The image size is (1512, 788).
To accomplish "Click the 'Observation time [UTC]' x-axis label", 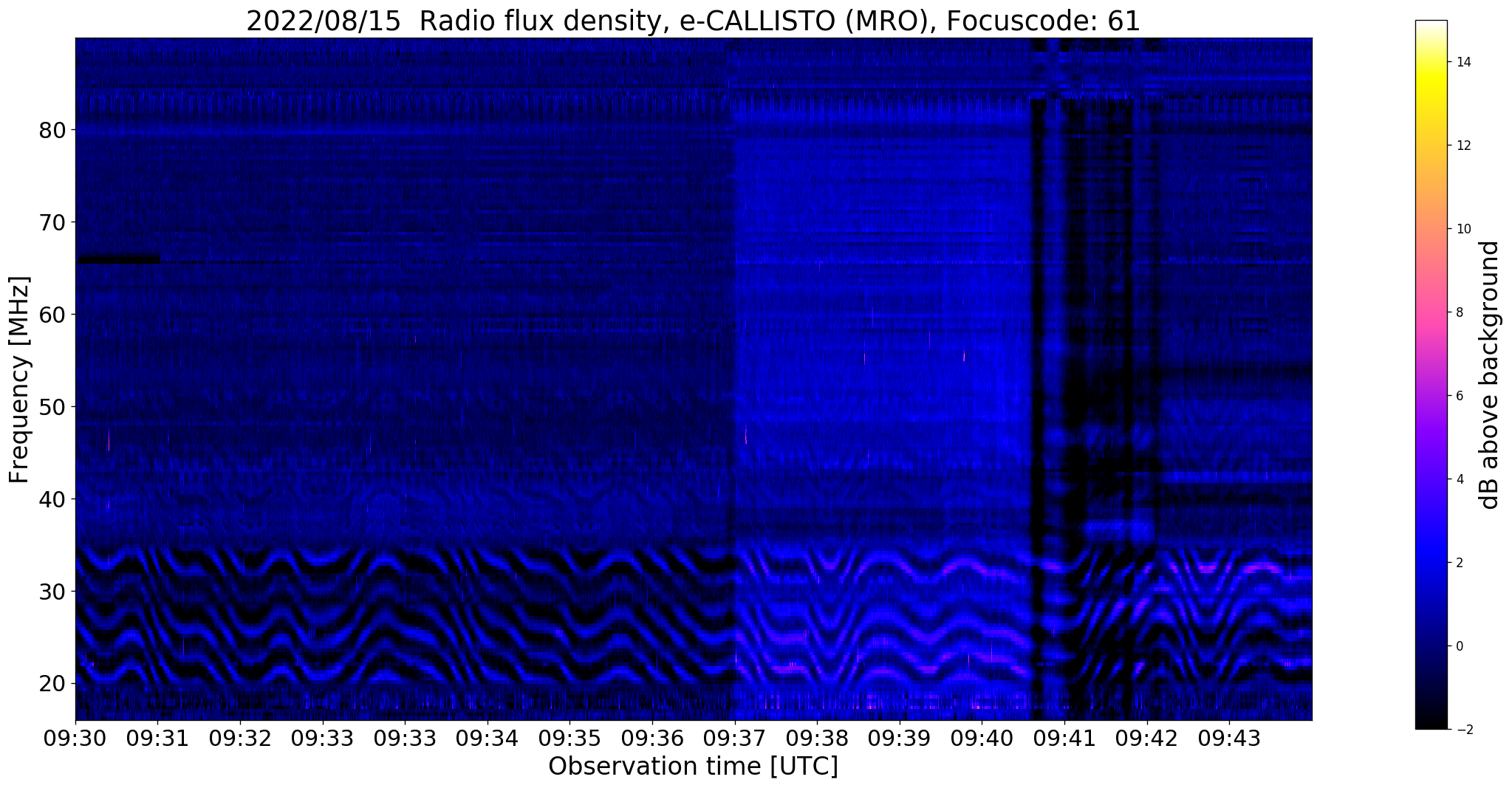I will [693, 766].
